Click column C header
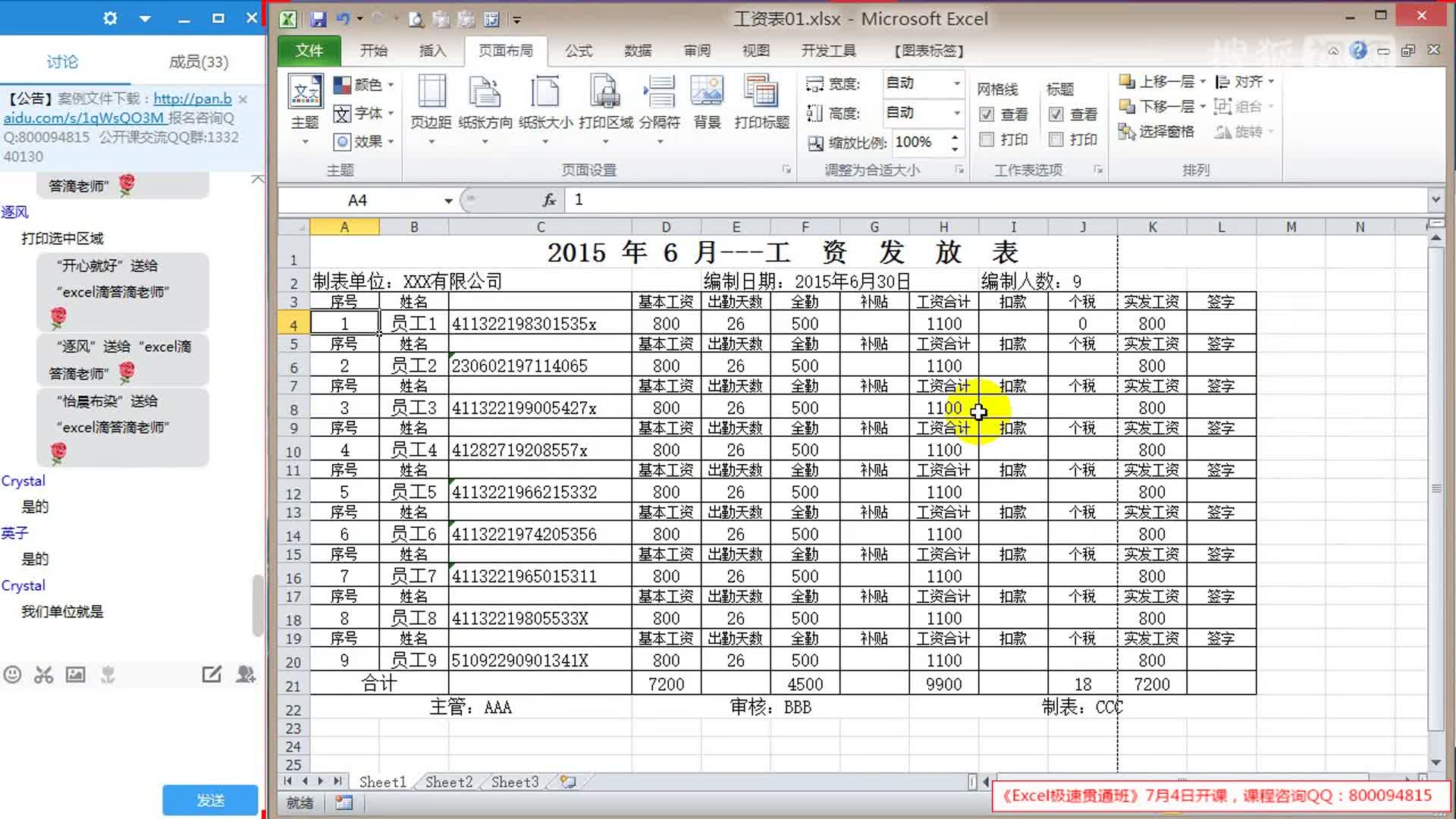The image size is (1456, 819). click(x=540, y=227)
